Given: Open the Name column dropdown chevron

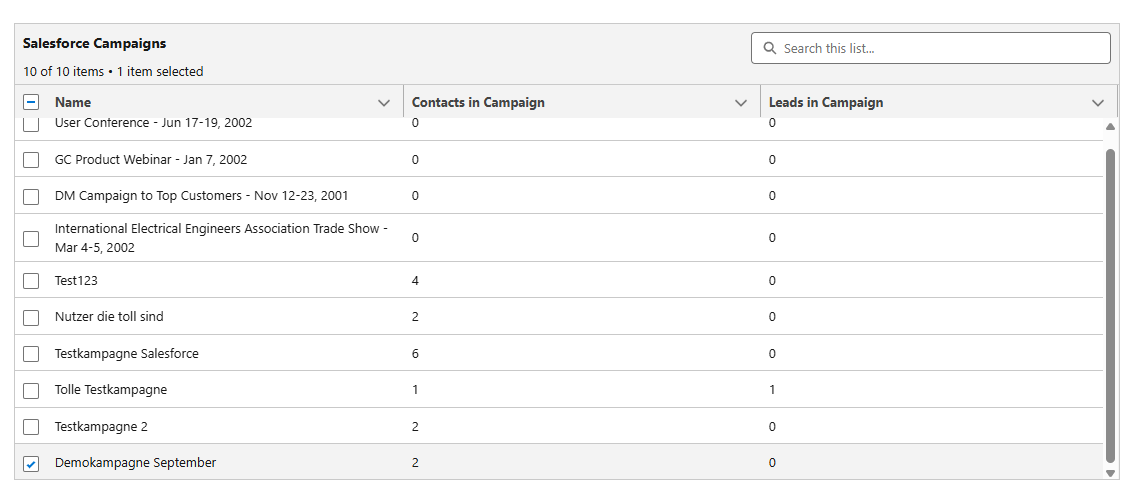Looking at the screenshot, I should click(x=384, y=103).
